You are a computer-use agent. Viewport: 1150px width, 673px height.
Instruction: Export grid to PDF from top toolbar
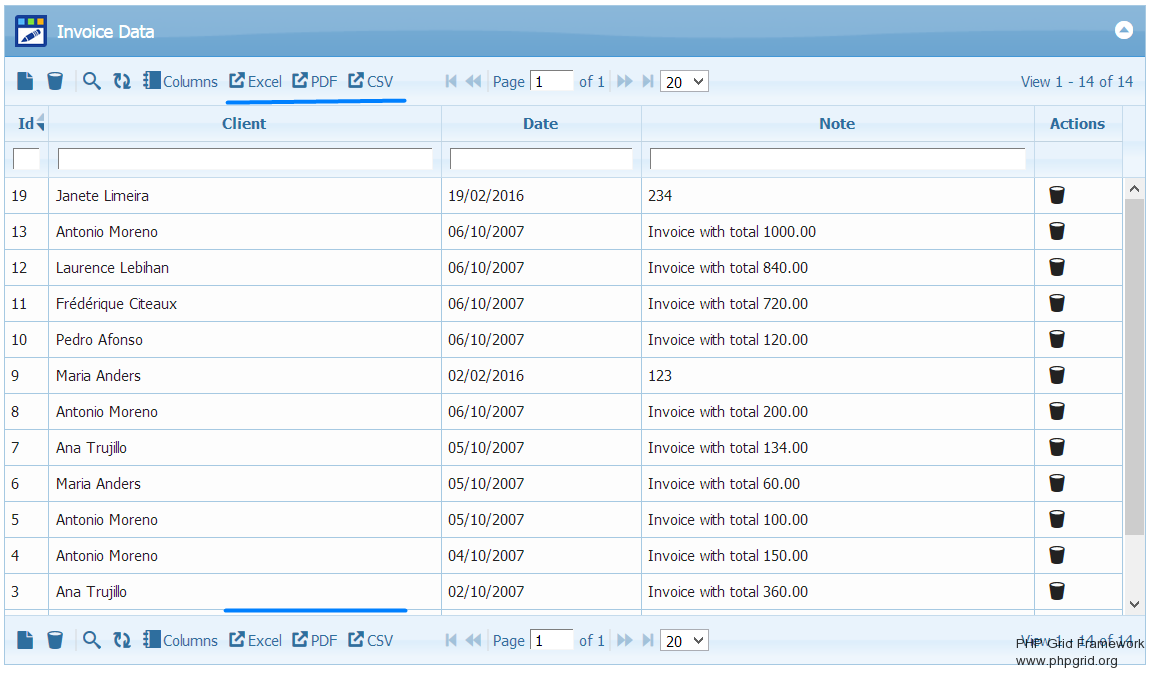315,82
